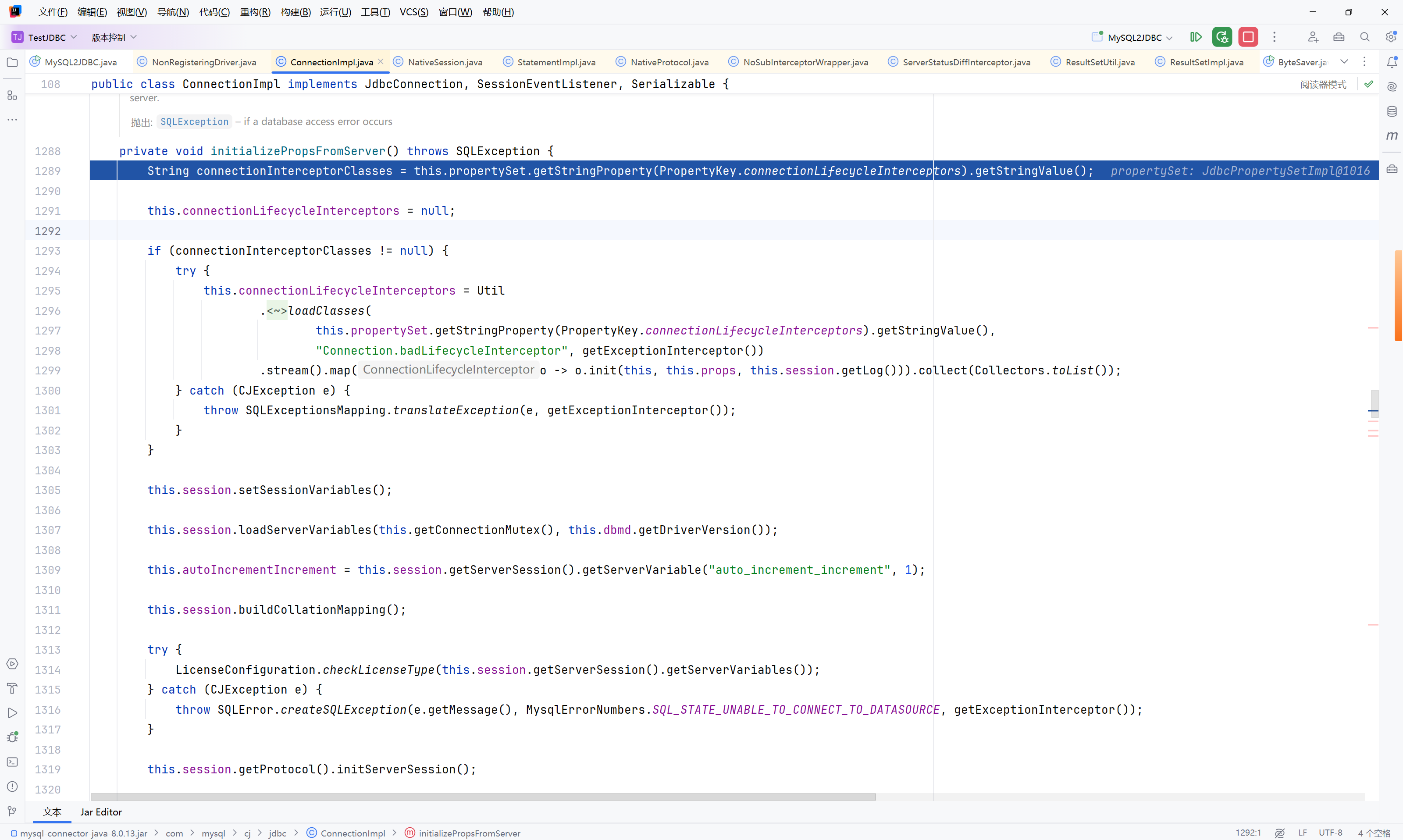Click the mysql-connector-java-8.0.13.jar breadcrumb
Image resolution: width=1403 pixels, height=840 pixels.
coord(79,833)
